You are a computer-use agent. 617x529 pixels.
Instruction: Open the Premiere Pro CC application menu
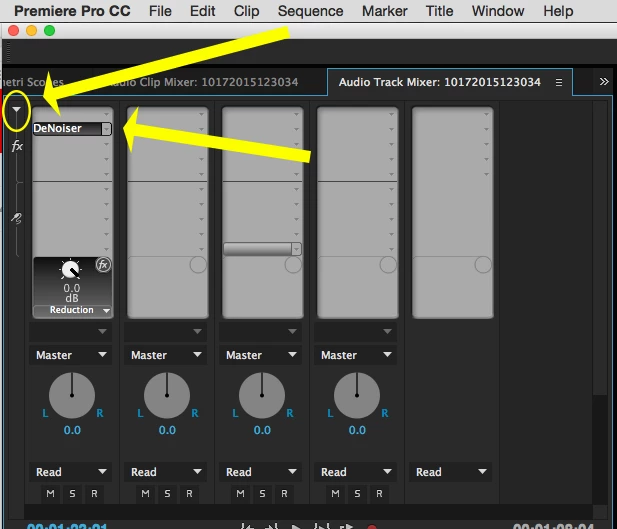pyautogui.click(x=72, y=11)
